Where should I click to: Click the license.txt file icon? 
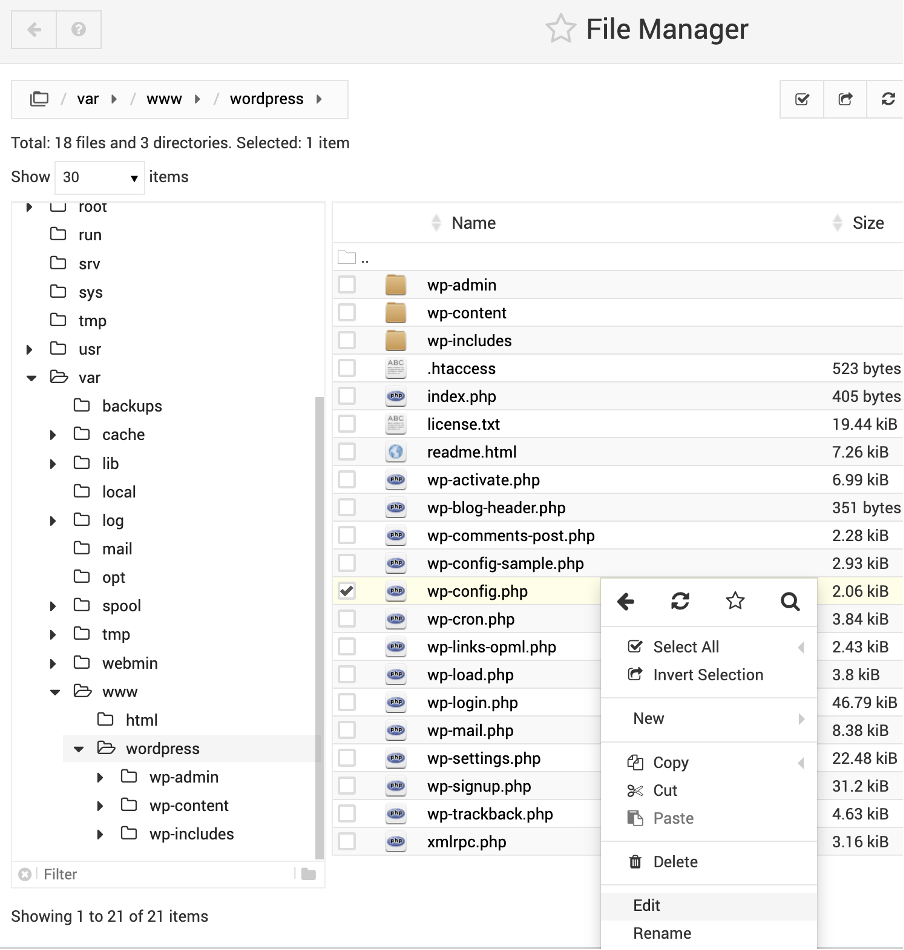tap(396, 424)
